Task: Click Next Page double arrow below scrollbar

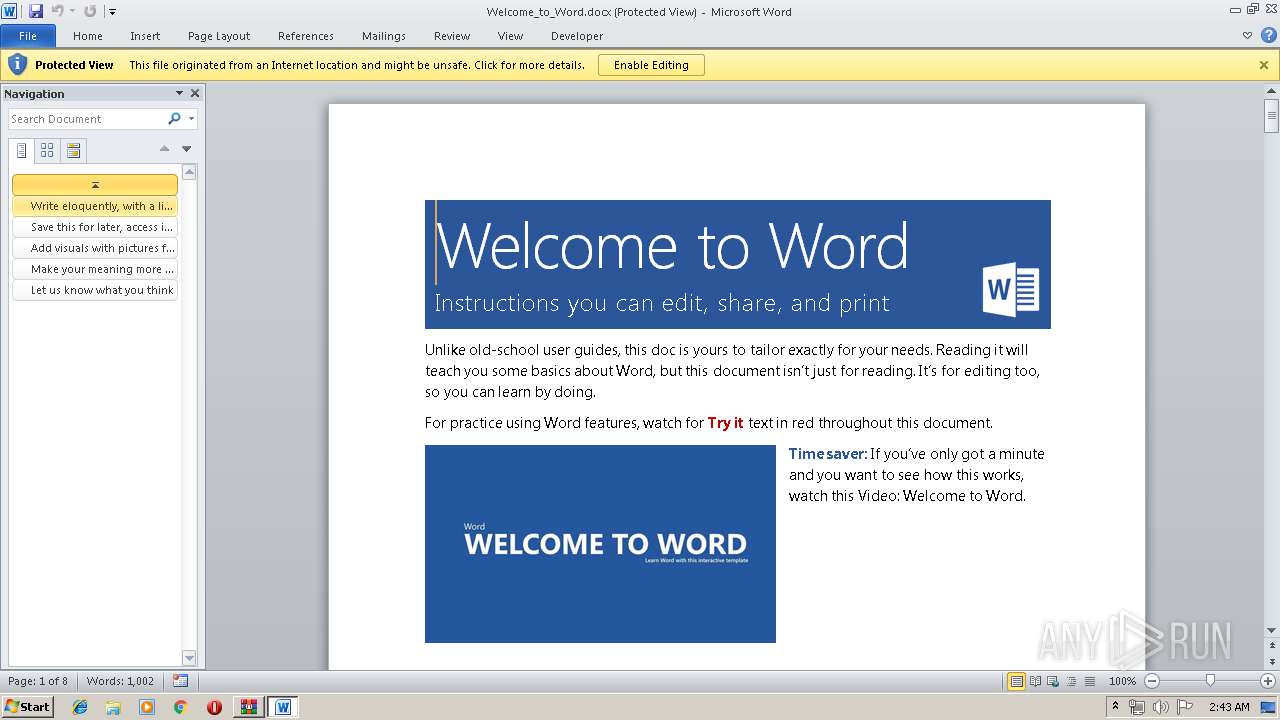Action: [x=1272, y=662]
